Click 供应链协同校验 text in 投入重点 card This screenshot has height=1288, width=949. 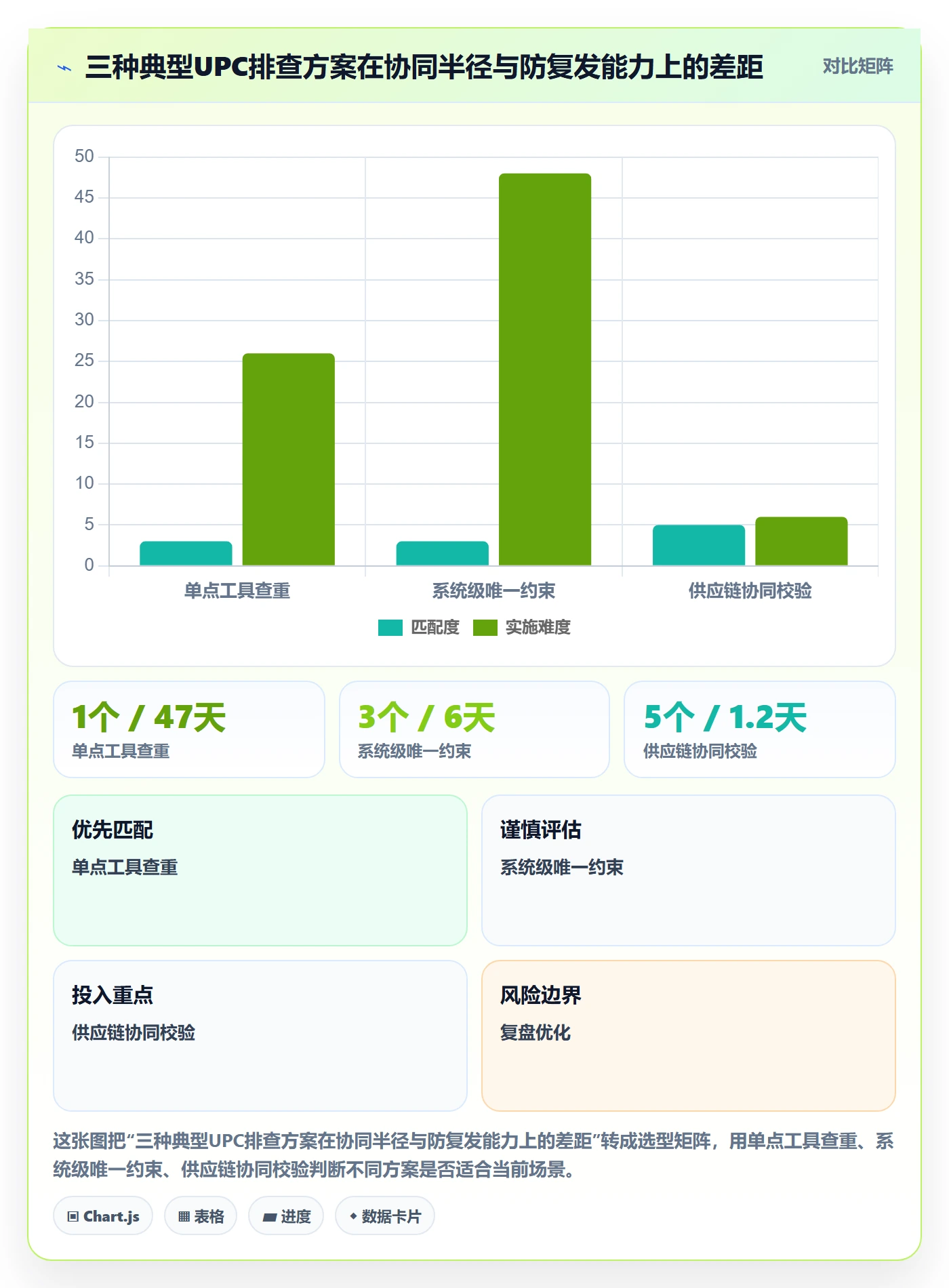134,1032
